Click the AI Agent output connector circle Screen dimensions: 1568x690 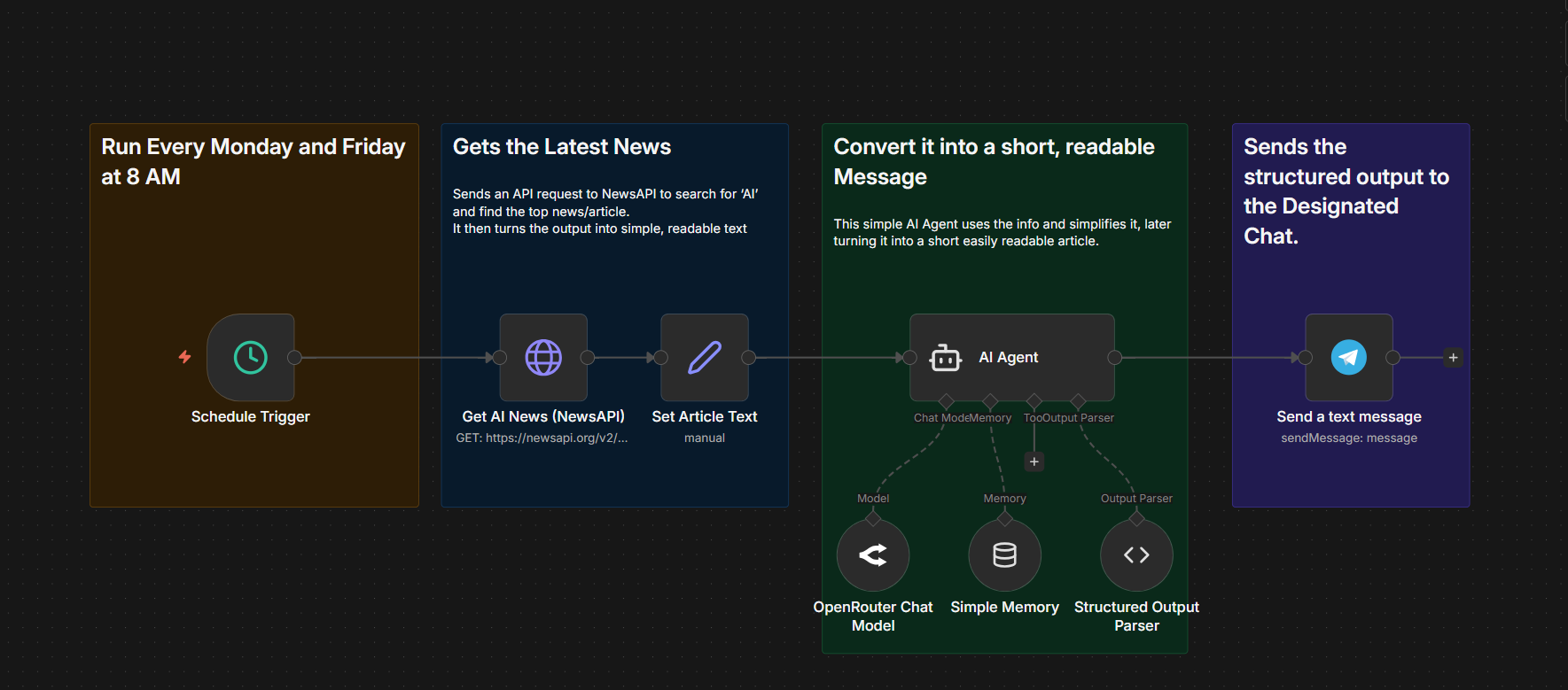click(x=1115, y=358)
